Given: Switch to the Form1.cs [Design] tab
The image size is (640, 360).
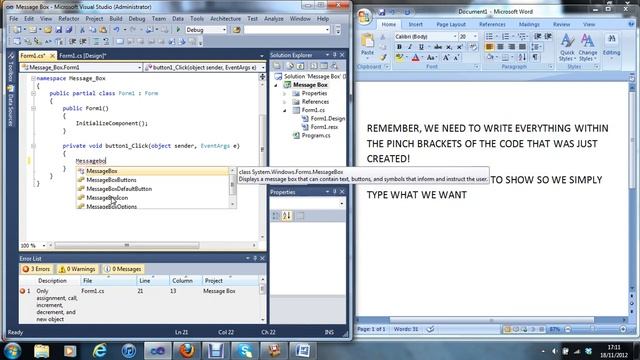Looking at the screenshot, I should pos(82,56).
